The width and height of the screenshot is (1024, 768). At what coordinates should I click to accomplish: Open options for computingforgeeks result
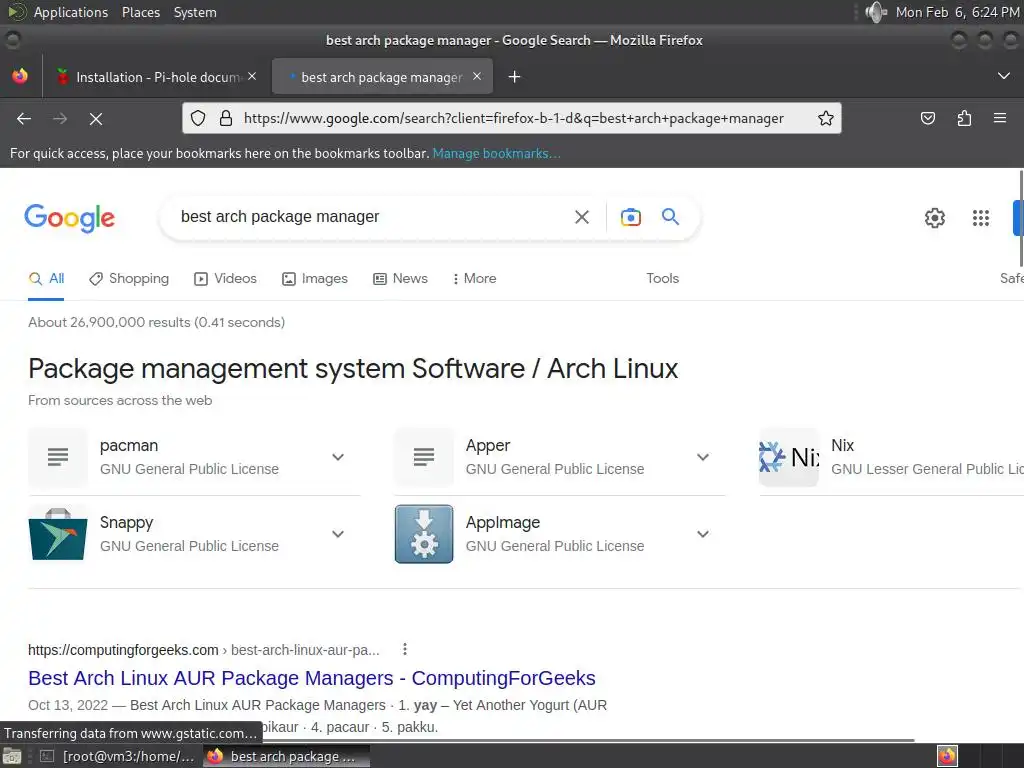[x=405, y=649]
